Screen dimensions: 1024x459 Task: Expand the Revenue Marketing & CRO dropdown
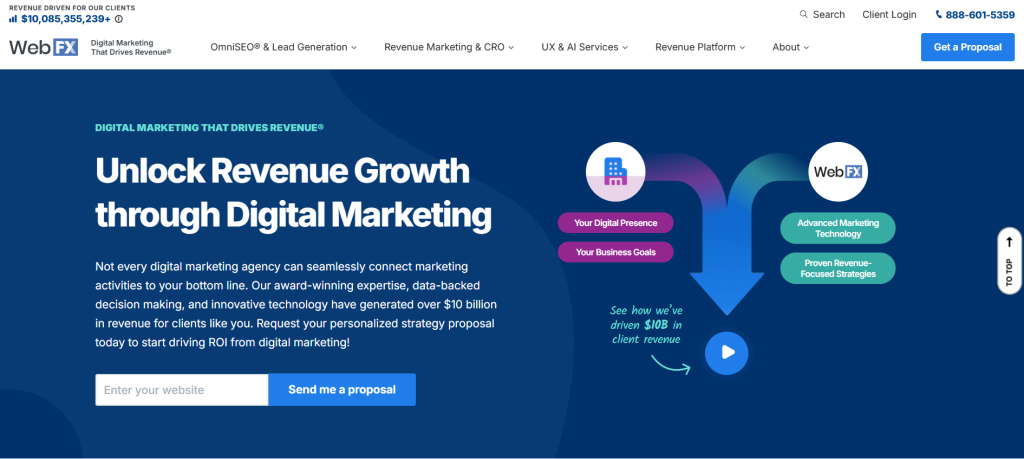tap(449, 47)
